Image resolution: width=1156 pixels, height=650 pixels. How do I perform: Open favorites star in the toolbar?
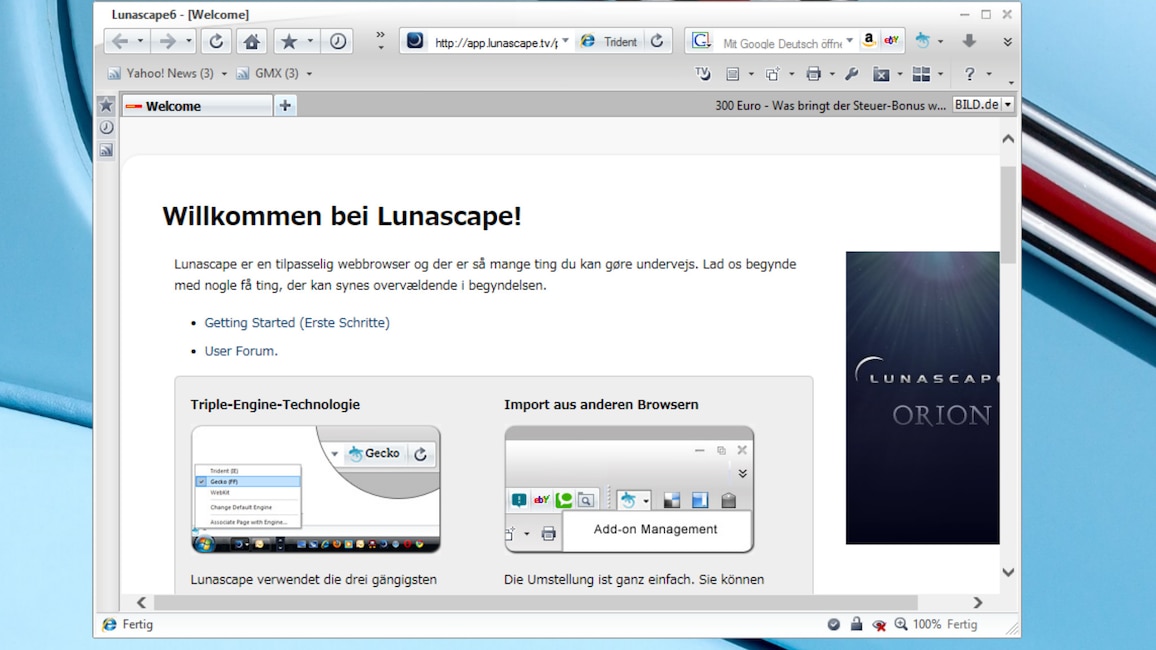point(289,41)
